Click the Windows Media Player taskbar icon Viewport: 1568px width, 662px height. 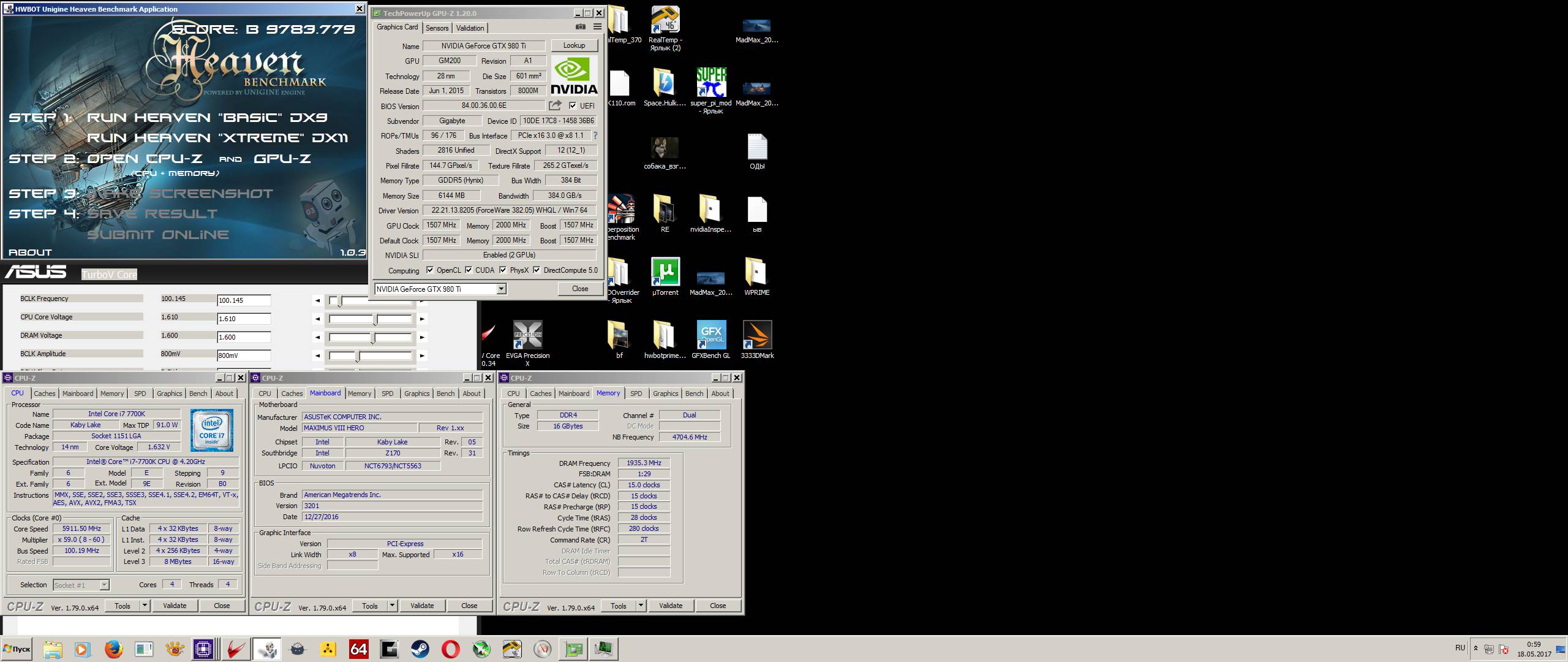point(83,649)
